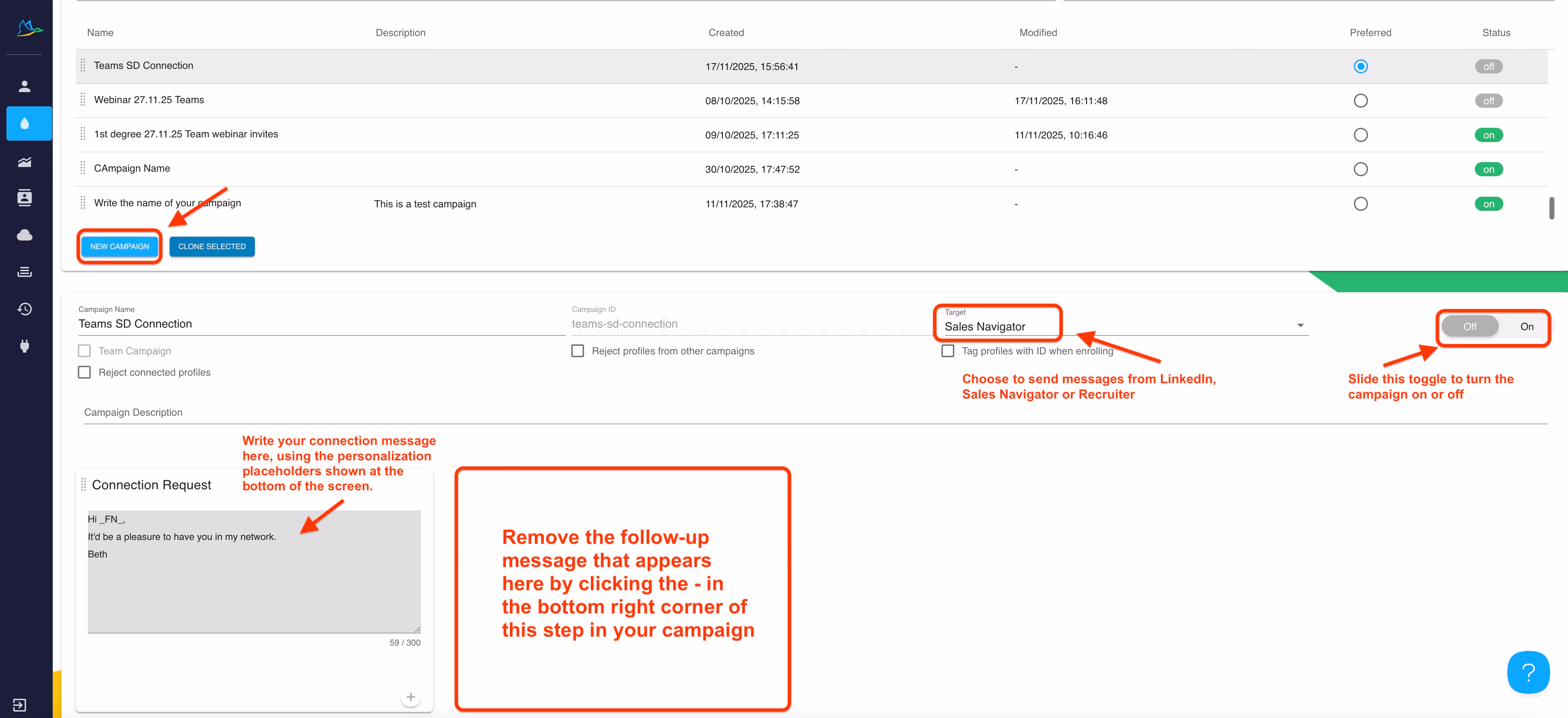
Task: Click the blue help question mark button
Action: tap(1528, 672)
